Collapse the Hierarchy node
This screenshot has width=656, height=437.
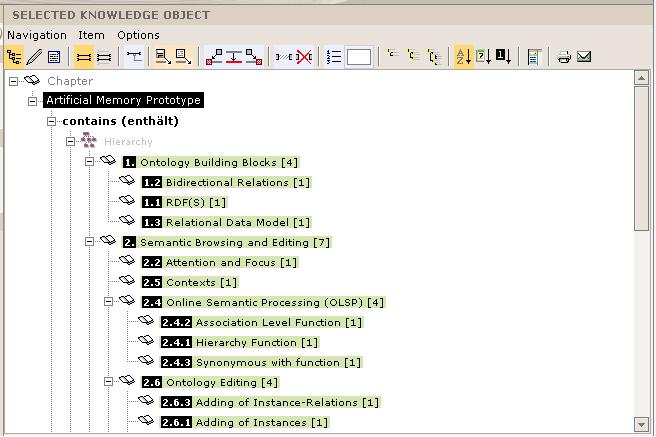70,142
